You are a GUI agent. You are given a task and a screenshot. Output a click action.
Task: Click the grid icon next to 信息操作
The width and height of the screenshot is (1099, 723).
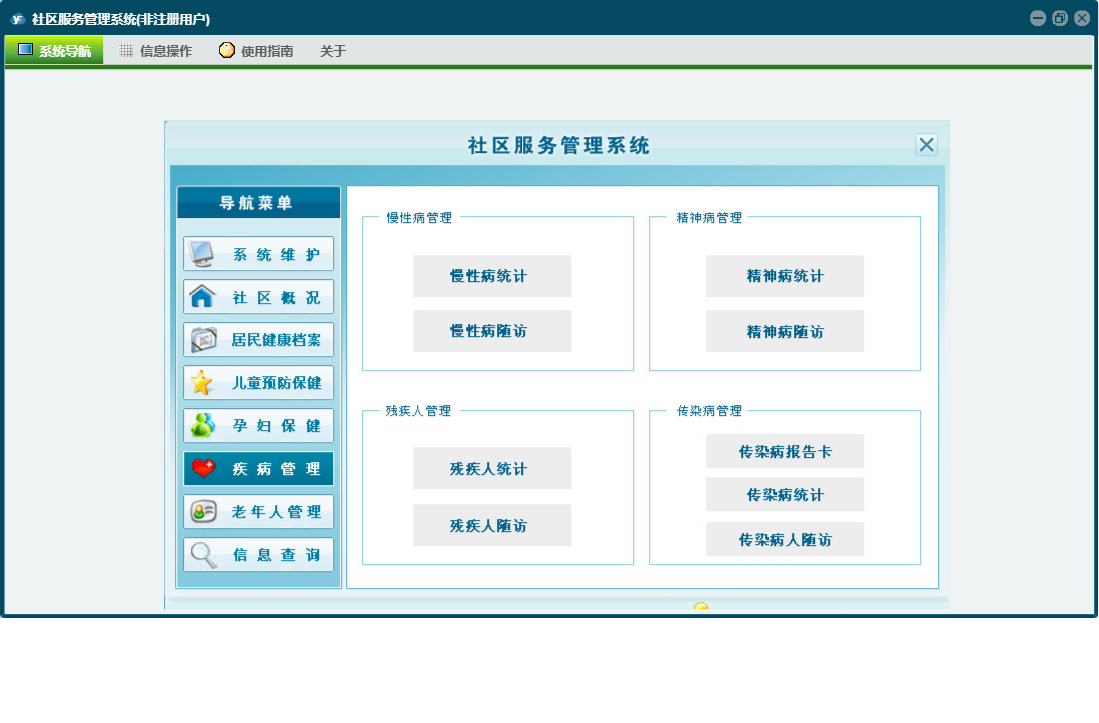pos(126,50)
